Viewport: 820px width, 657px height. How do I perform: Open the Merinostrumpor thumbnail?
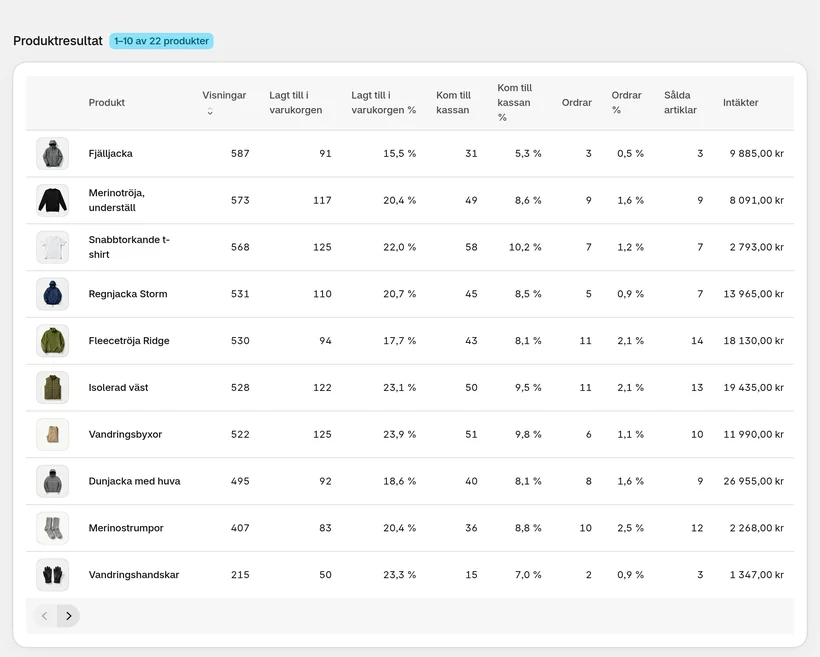click(52, 528)
